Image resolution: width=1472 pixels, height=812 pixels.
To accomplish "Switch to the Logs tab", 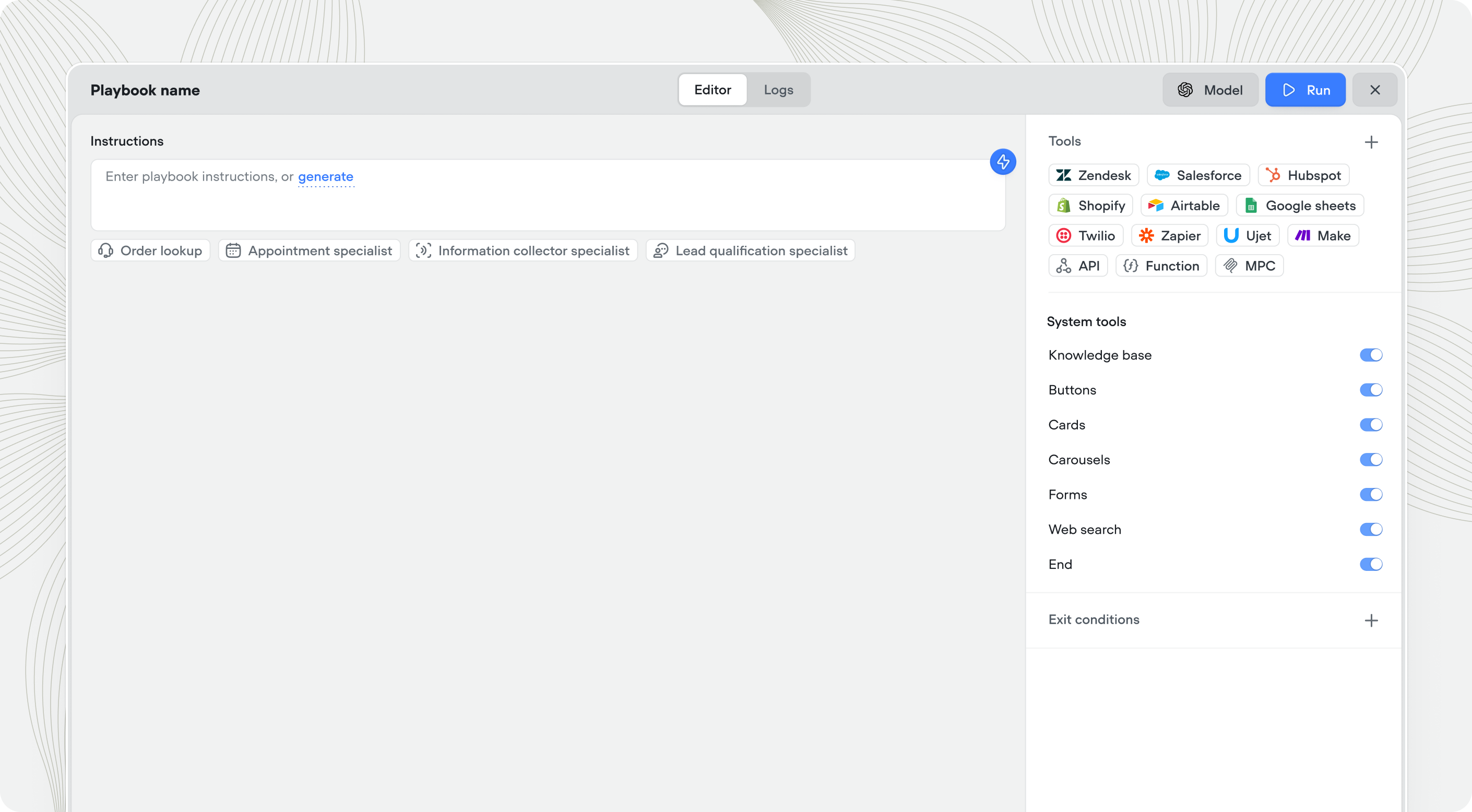I will tap(778, 90).
